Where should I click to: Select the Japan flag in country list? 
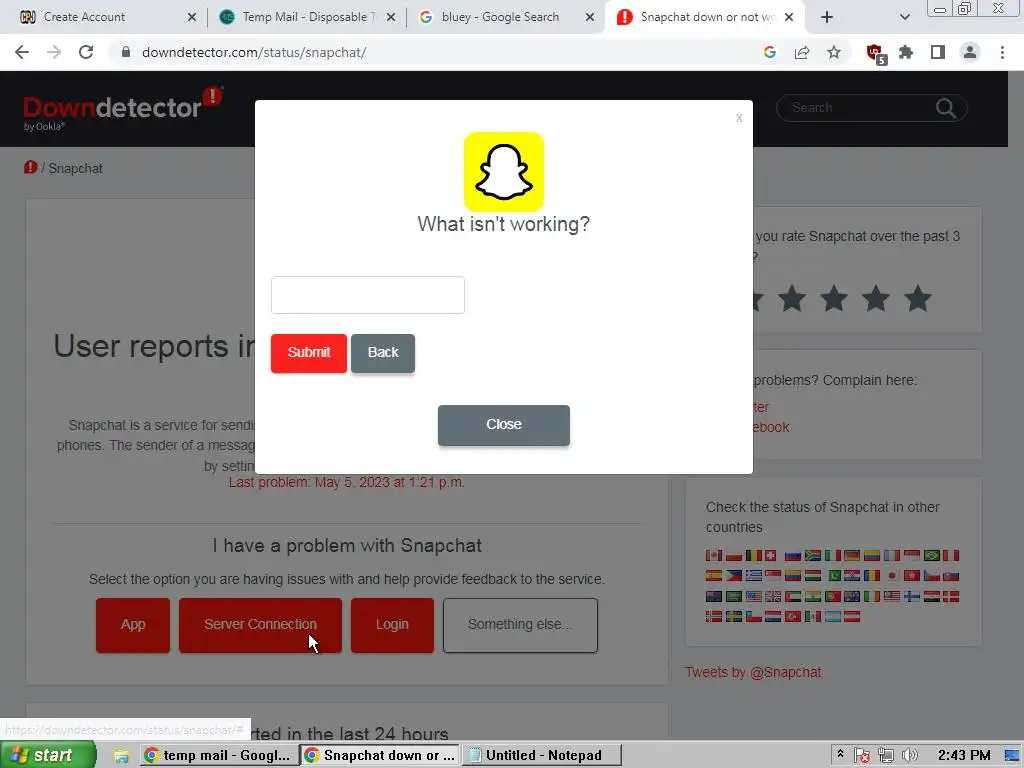coord(891,576)
